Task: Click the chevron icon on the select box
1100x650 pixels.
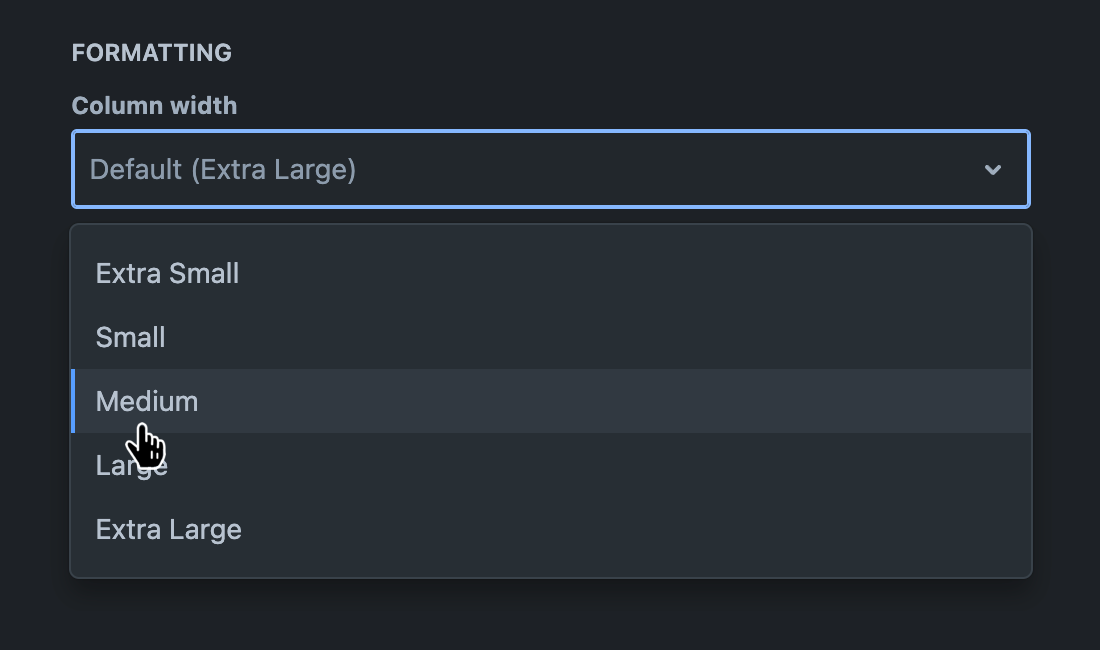Action: (x=993, y=169)
